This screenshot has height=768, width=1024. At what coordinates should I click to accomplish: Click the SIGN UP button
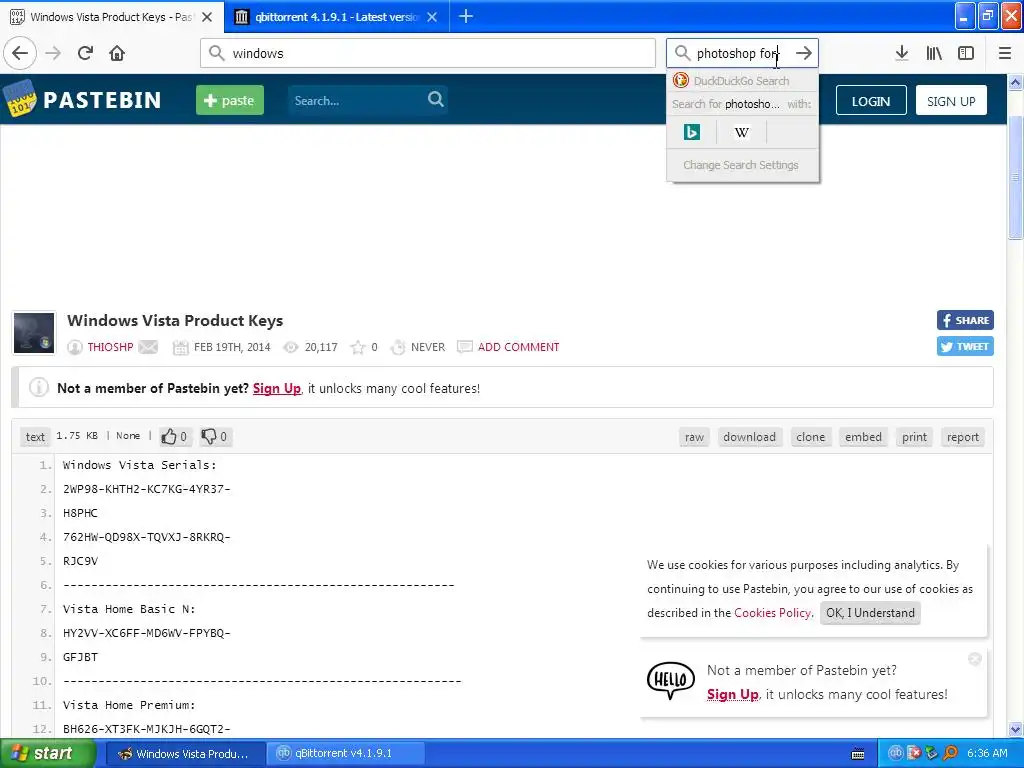[x=951, y=101]
